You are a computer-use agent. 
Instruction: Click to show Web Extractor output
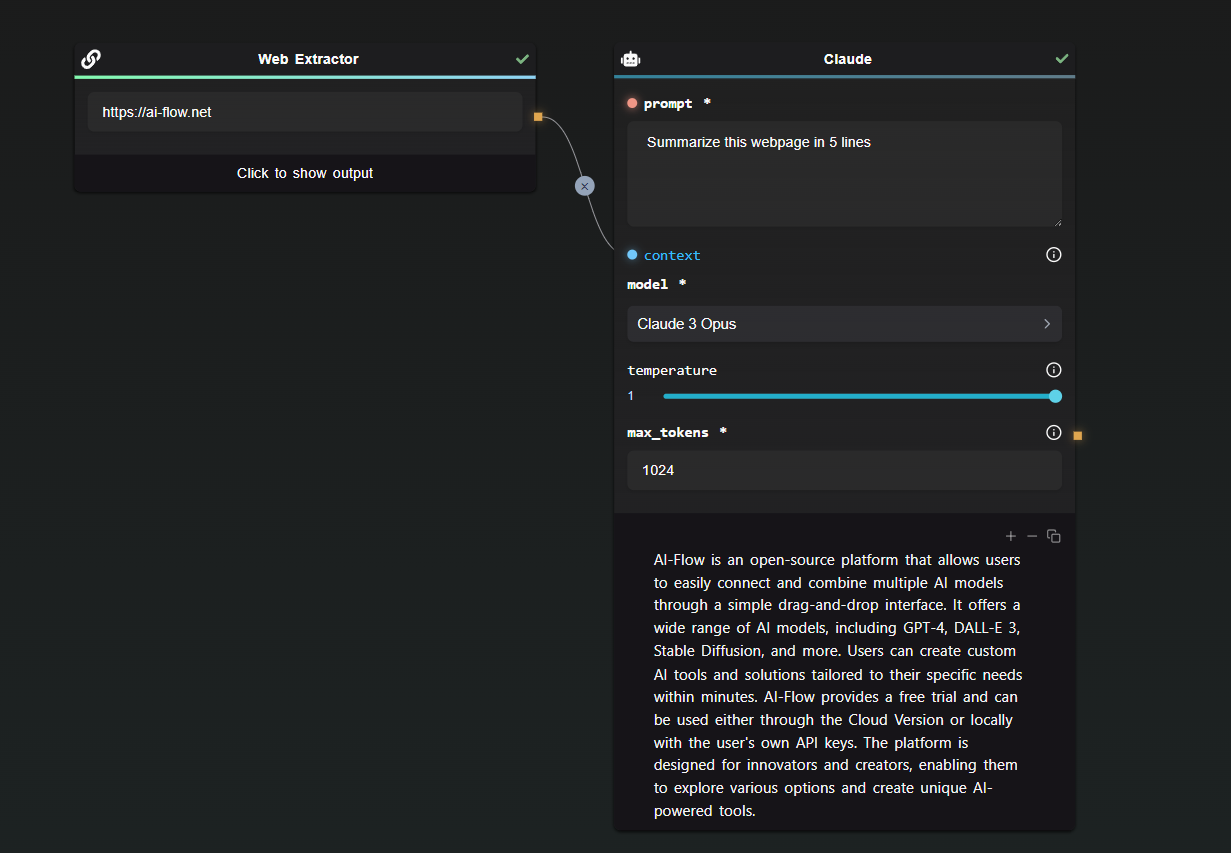(x=305, y=173)
